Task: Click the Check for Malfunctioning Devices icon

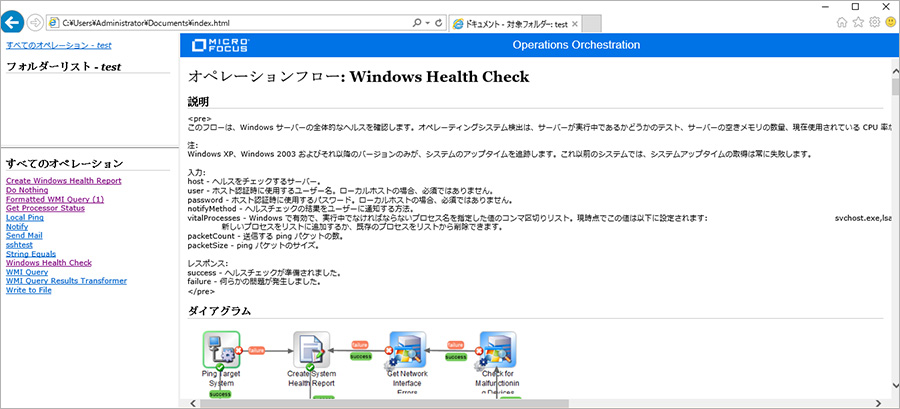Action: (x=497, y=350)
